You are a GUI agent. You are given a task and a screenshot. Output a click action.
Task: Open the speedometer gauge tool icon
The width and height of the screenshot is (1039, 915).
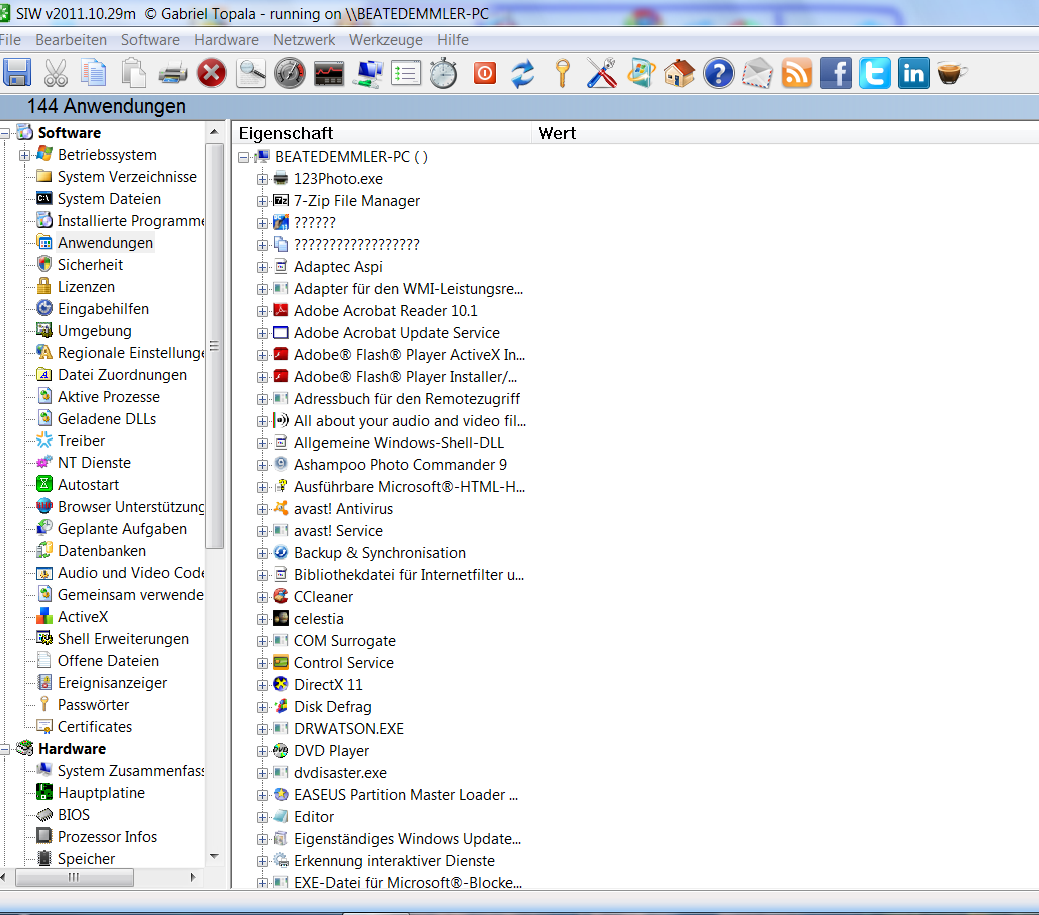290,73
